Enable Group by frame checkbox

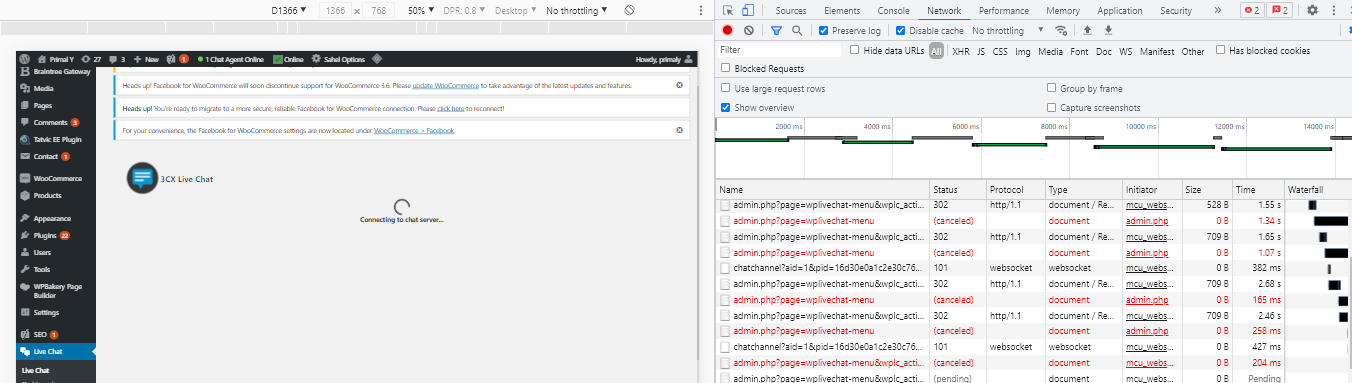pyautogui.click(x=1051, y=88)
